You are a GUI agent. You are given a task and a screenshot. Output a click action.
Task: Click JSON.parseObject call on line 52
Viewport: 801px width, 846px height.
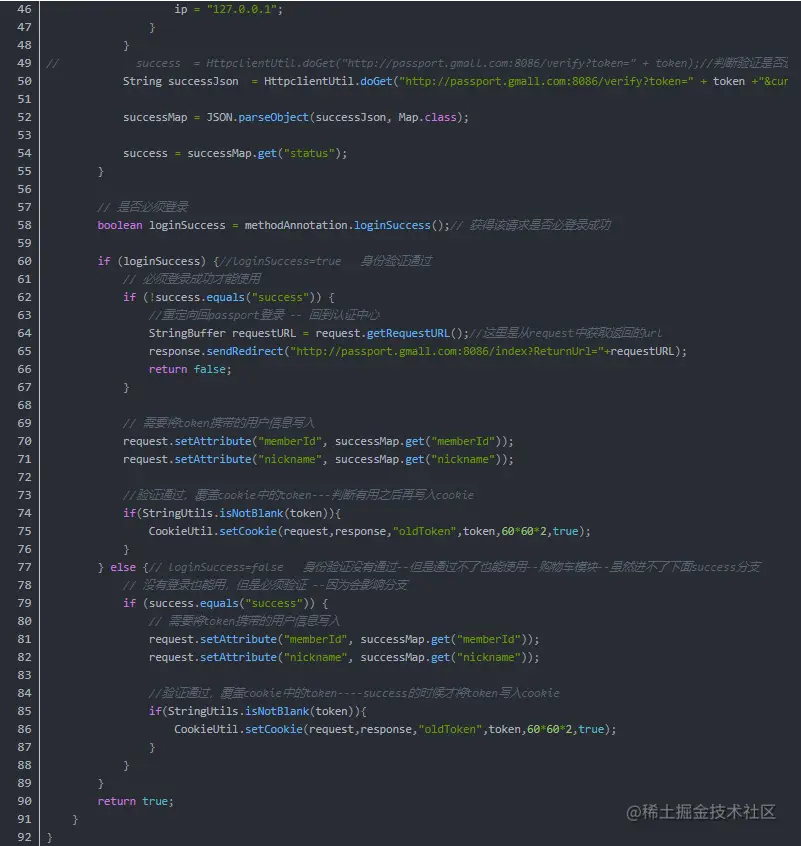257,117
